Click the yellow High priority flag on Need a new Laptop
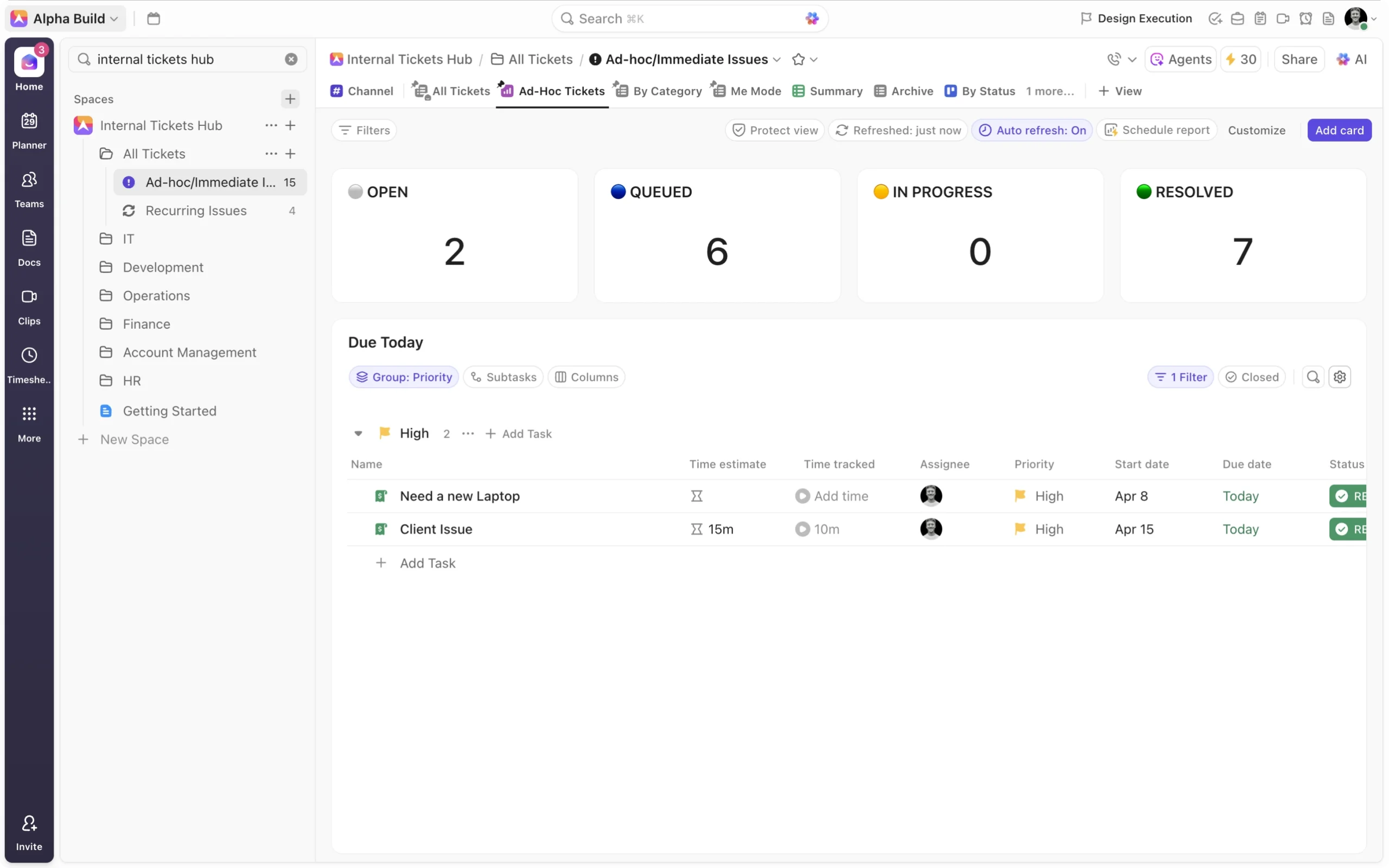The image size is (1389, 868). pyautogui.click(x=1020, y=496)
